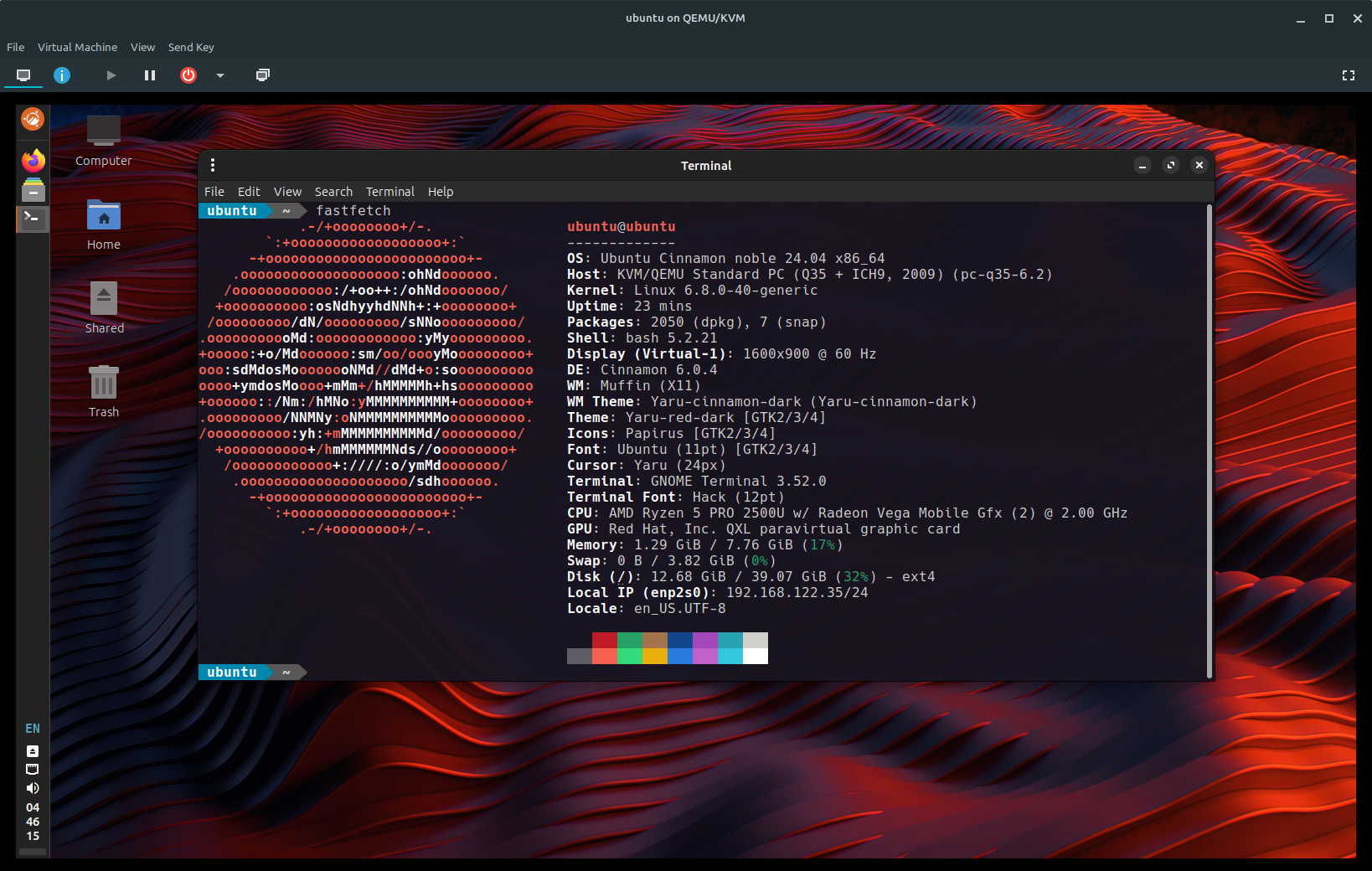Click the "Kernel: Linux 6.8.0-40-generic" line
1372x871 pixels.
(x=693, y=291)
